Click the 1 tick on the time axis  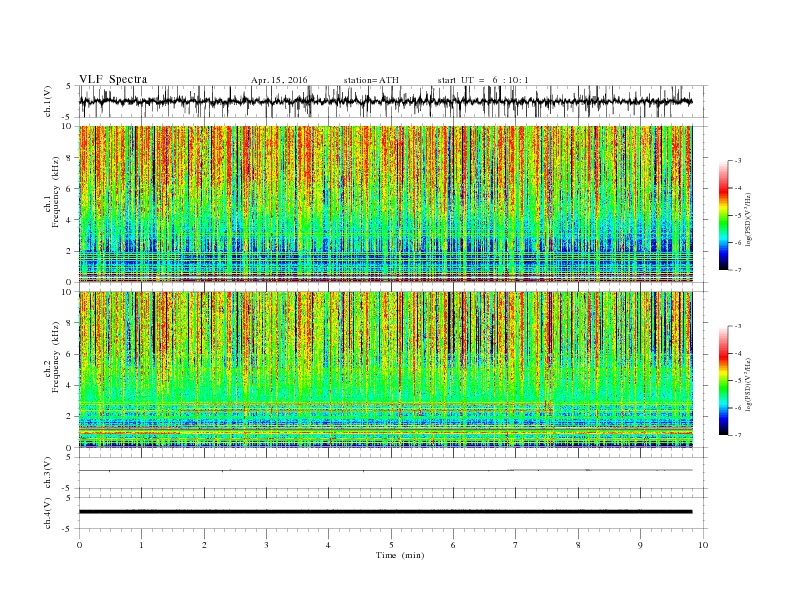pos(141,545)
